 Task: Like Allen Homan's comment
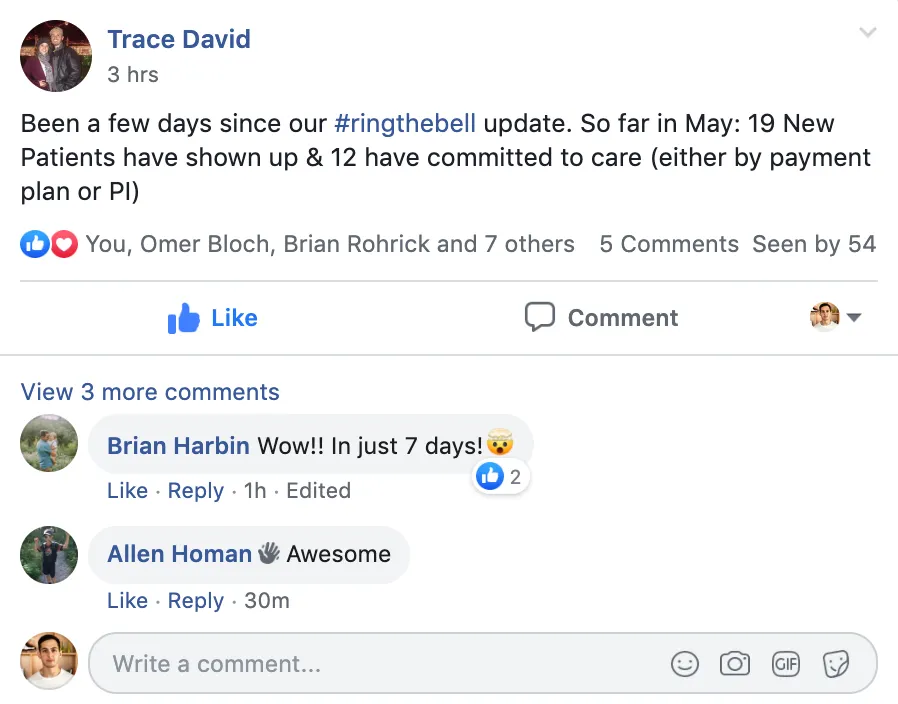point(127,601)
